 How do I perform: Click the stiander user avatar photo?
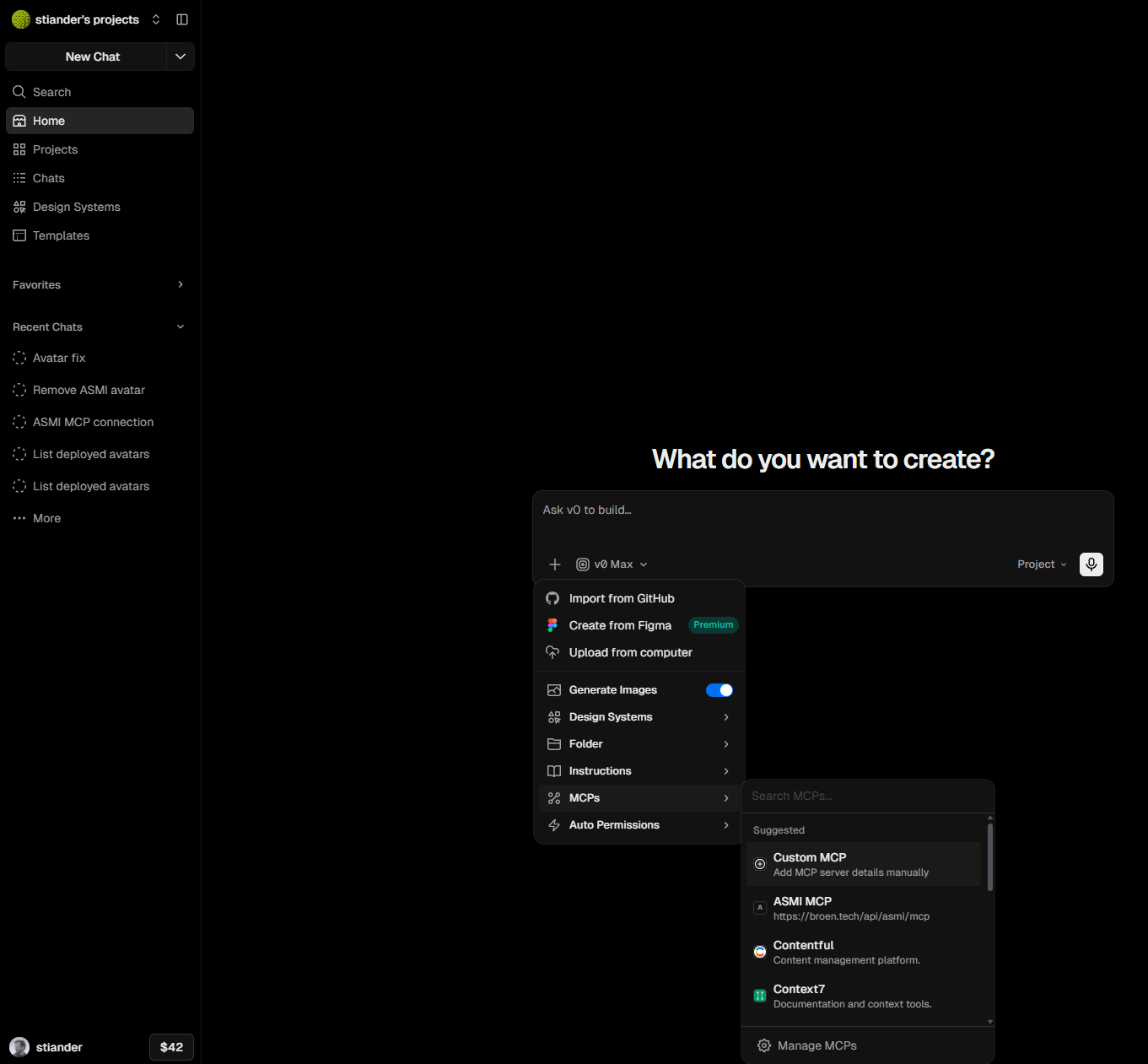[19, 1047]
